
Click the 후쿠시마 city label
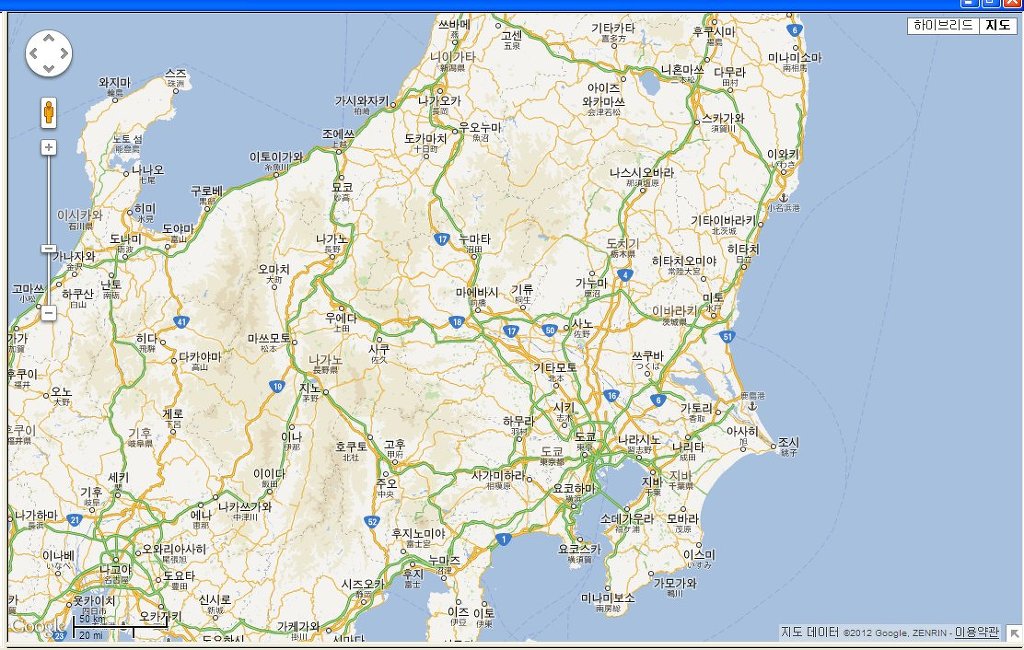714,31
